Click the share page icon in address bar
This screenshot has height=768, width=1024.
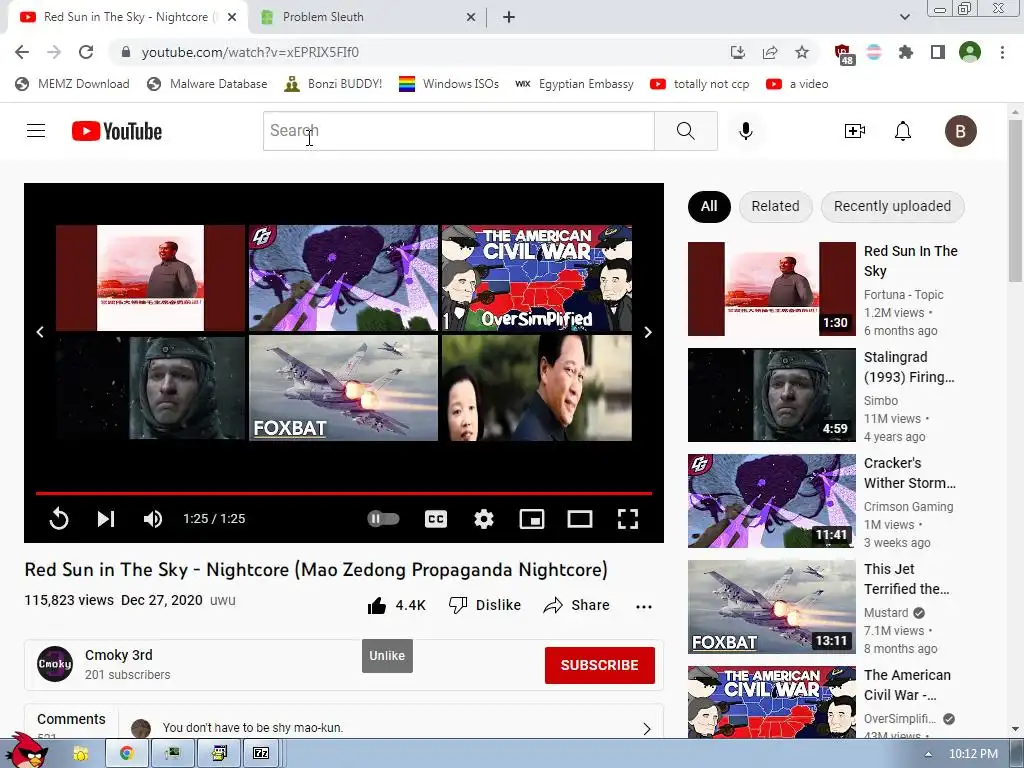click(x=770, y=52)
